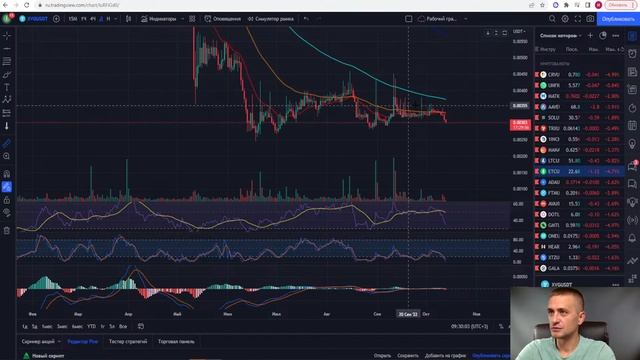Screen dimensions: 640x360
Task: Add a symbol to compare with plus icon
Action: click(x=56, y=19)
